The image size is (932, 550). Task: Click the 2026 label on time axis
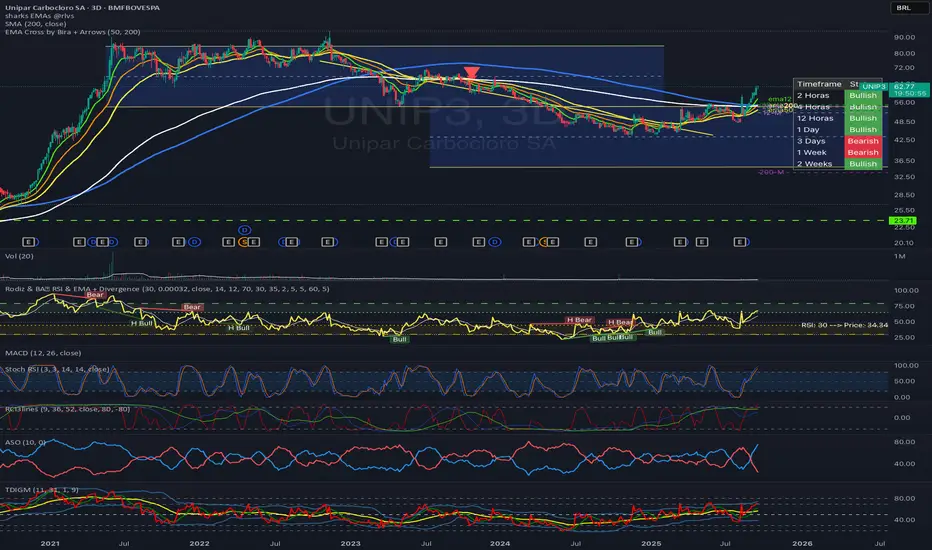click(802, 543)
